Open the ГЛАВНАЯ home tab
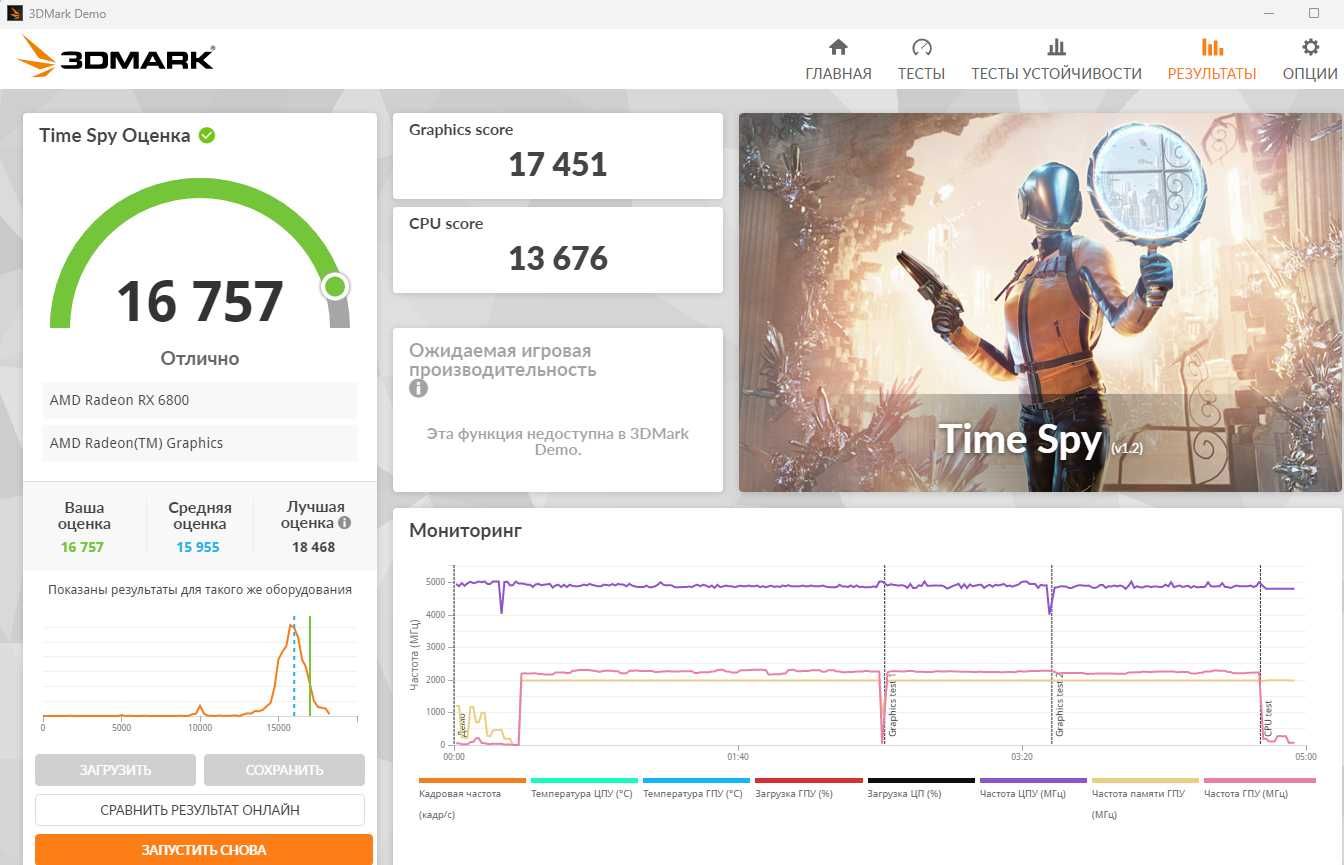Screen dimensions: 1344x865 pos(838,60)
